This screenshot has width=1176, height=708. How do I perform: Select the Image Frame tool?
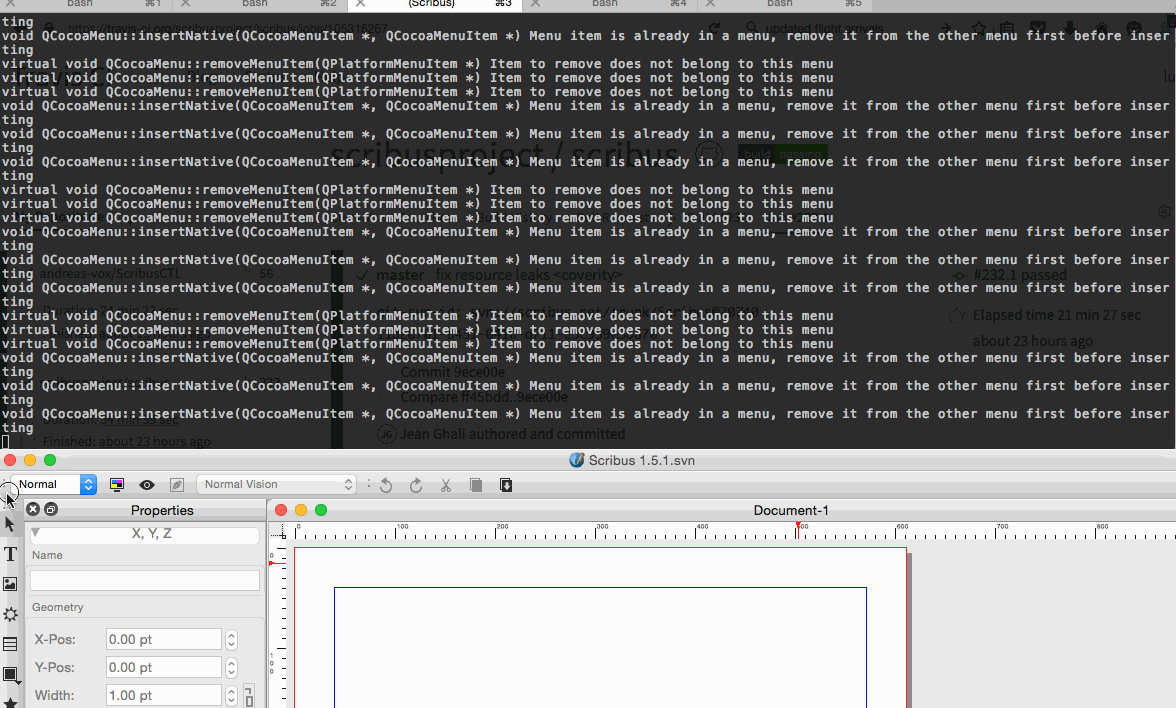pos(10,584)
